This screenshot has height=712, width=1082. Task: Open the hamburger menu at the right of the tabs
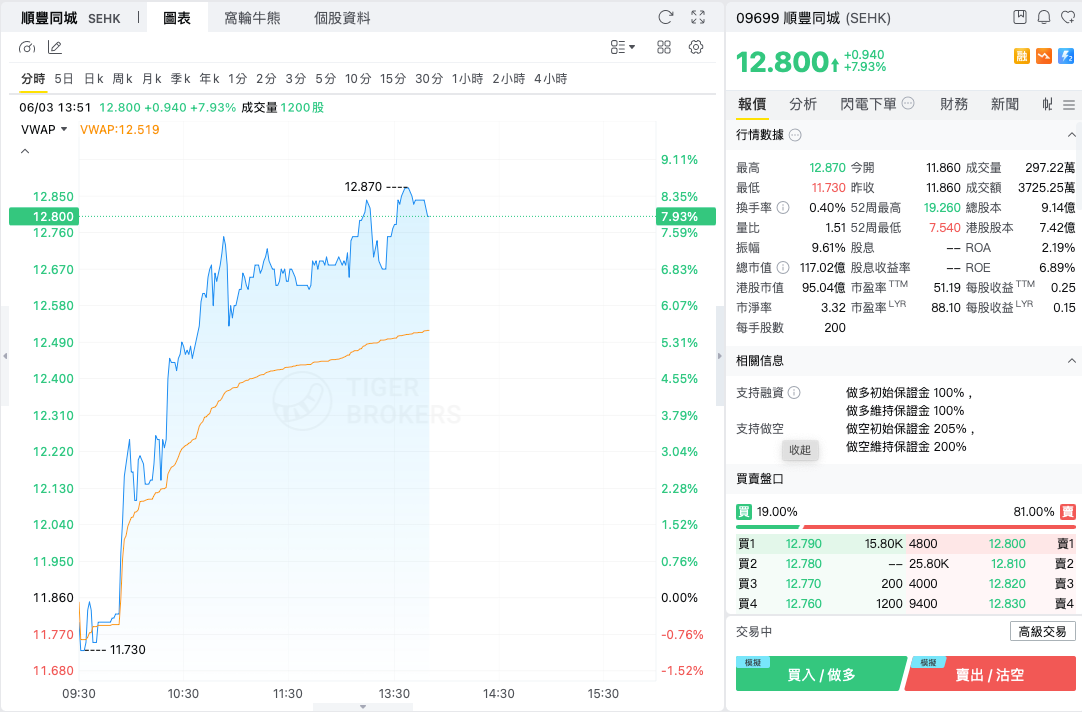click(x=1069, y=105)
